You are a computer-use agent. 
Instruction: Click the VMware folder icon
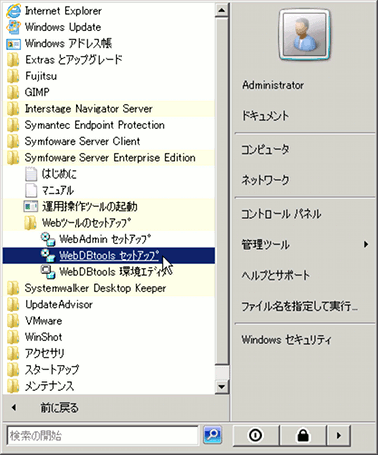(x=13, y=321)
